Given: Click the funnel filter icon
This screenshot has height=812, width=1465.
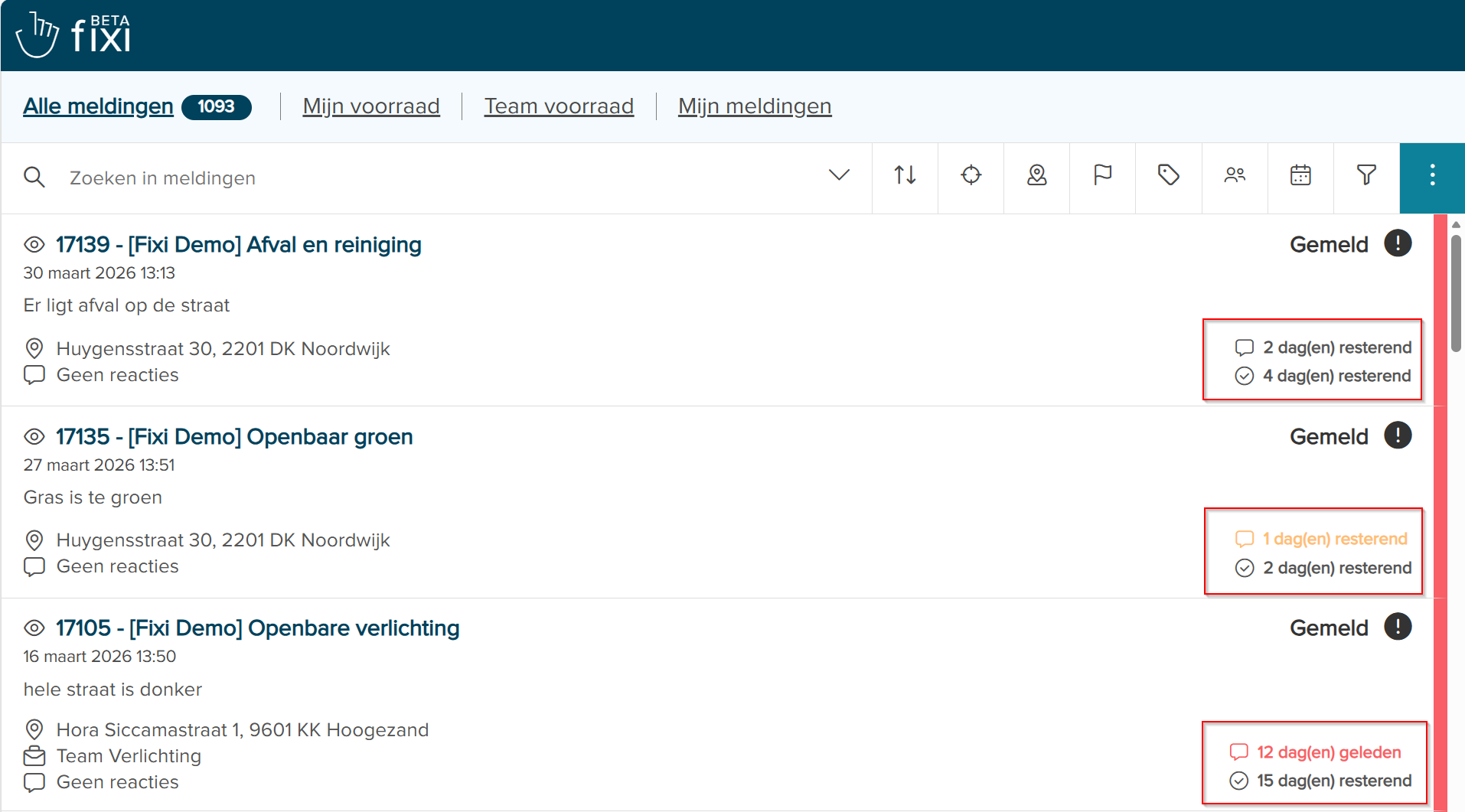Looking at the screenshot, I should point(1366,176).
